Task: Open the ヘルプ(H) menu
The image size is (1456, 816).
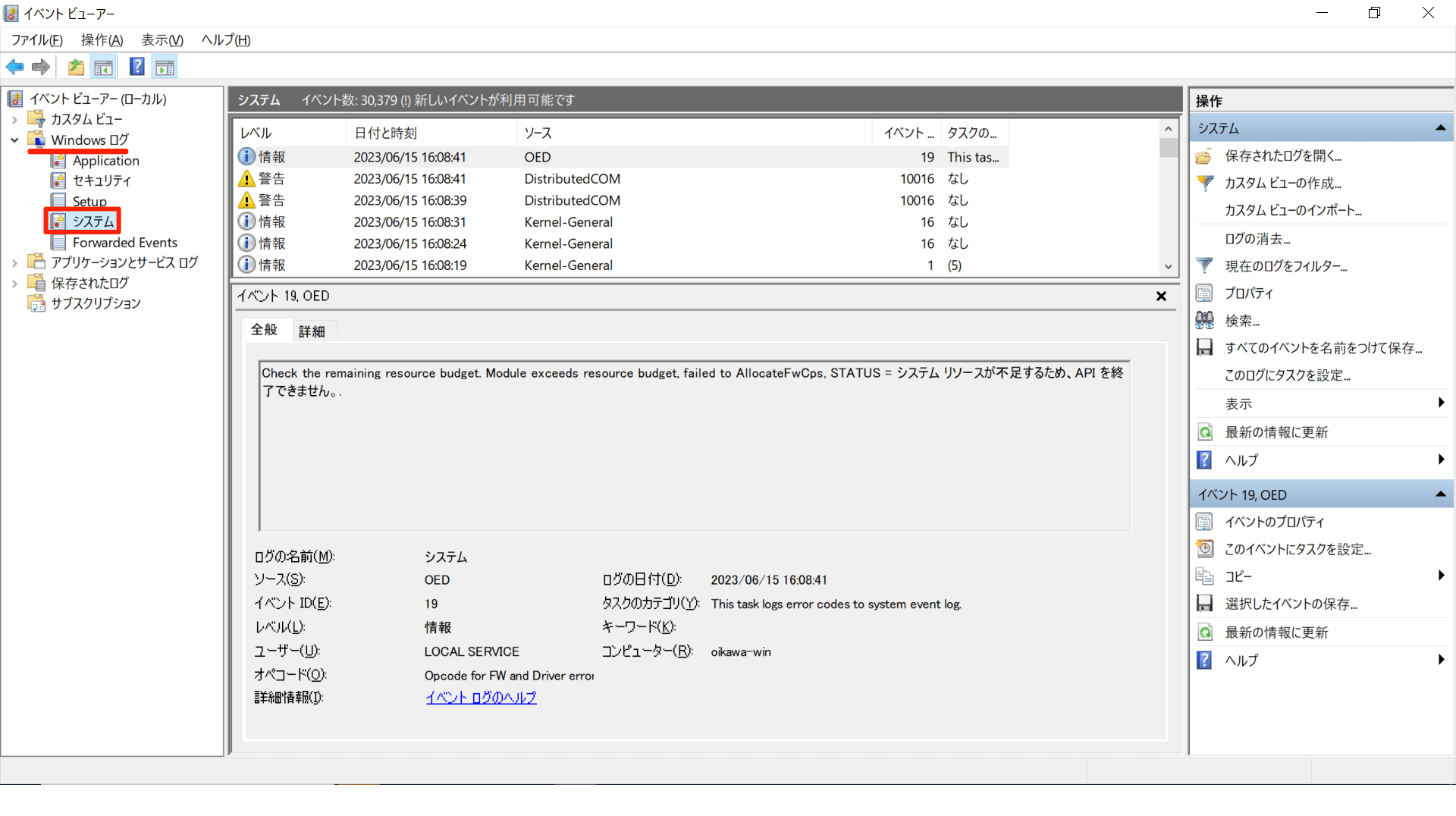Action: click(x=226, y=40)
